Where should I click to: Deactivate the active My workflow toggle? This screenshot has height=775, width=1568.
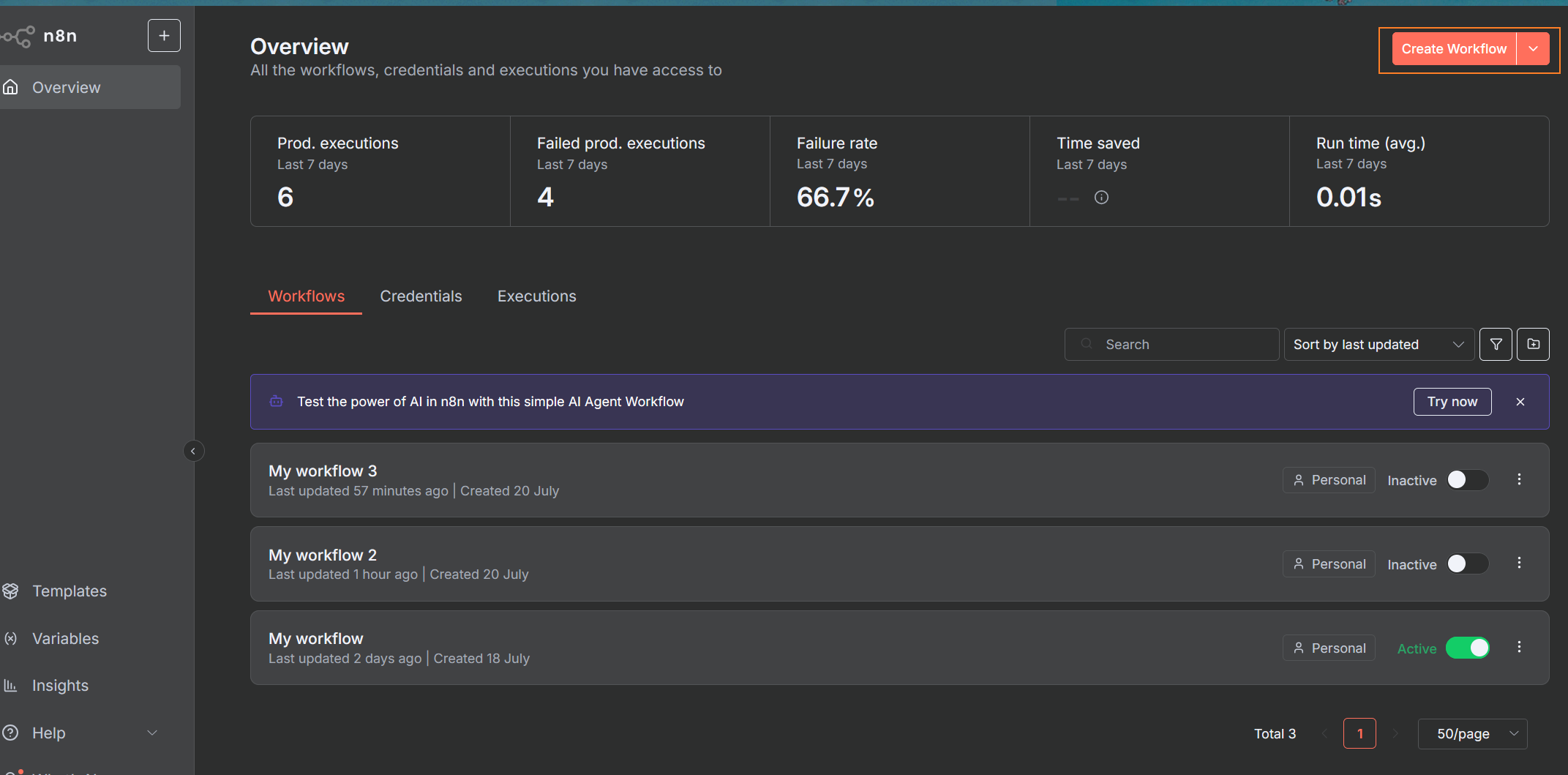pos(1467,648)
